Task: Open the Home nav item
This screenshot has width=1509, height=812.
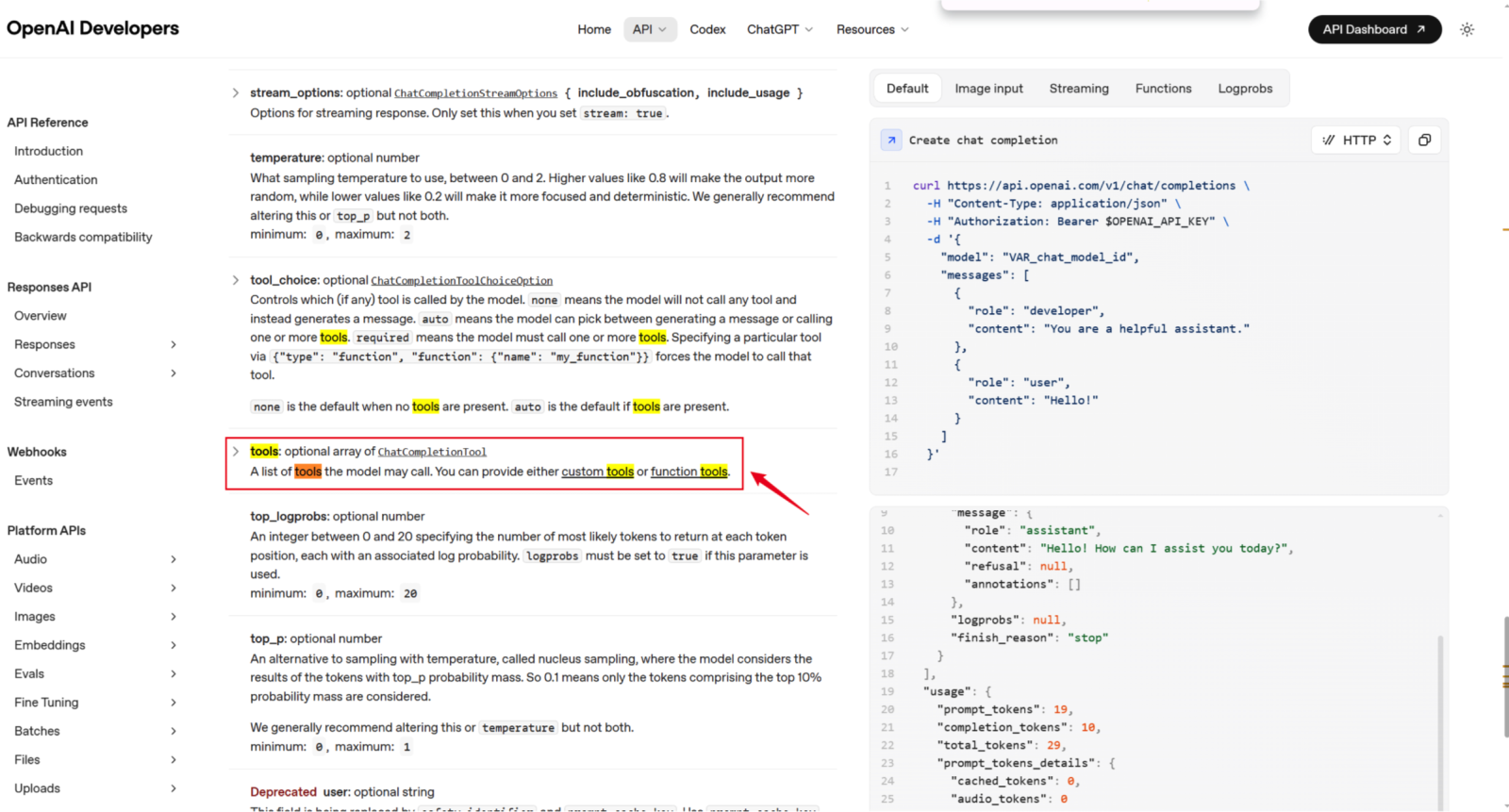Action: click(x=594, y=29)
